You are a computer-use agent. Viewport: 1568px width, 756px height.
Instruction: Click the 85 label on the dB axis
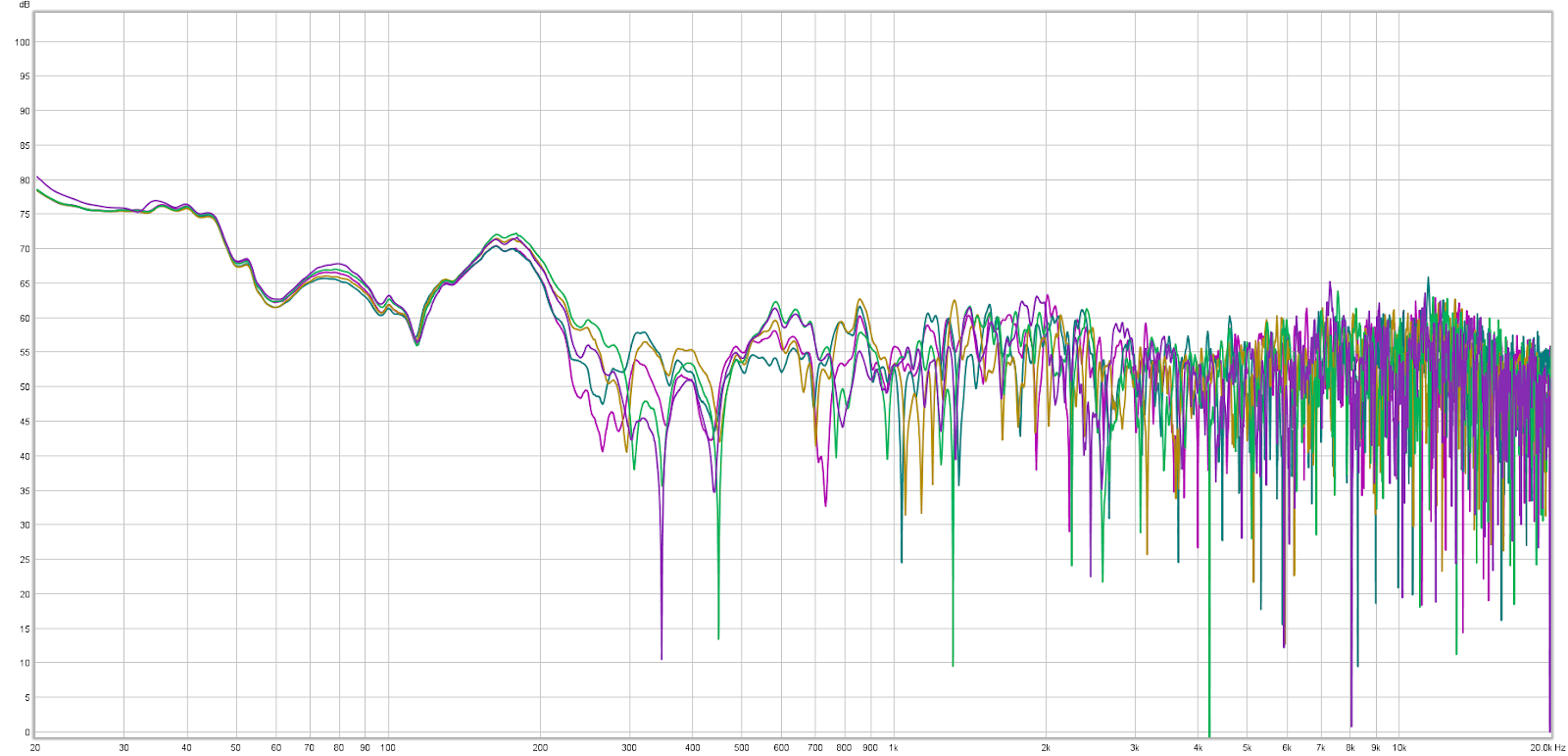click(24, 146)
